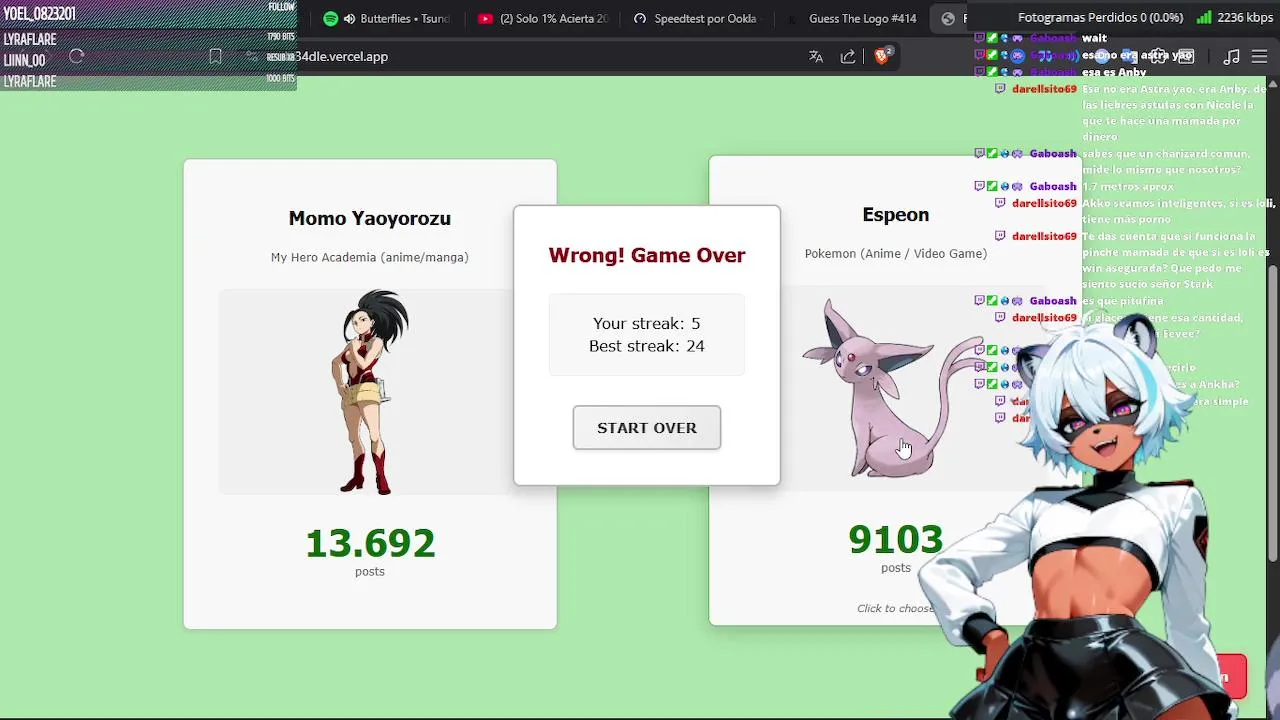Screen dimensions: 1280x720
Task: Click the YouTube icon on the Solo 1% tab
Action: coord(485,19)
